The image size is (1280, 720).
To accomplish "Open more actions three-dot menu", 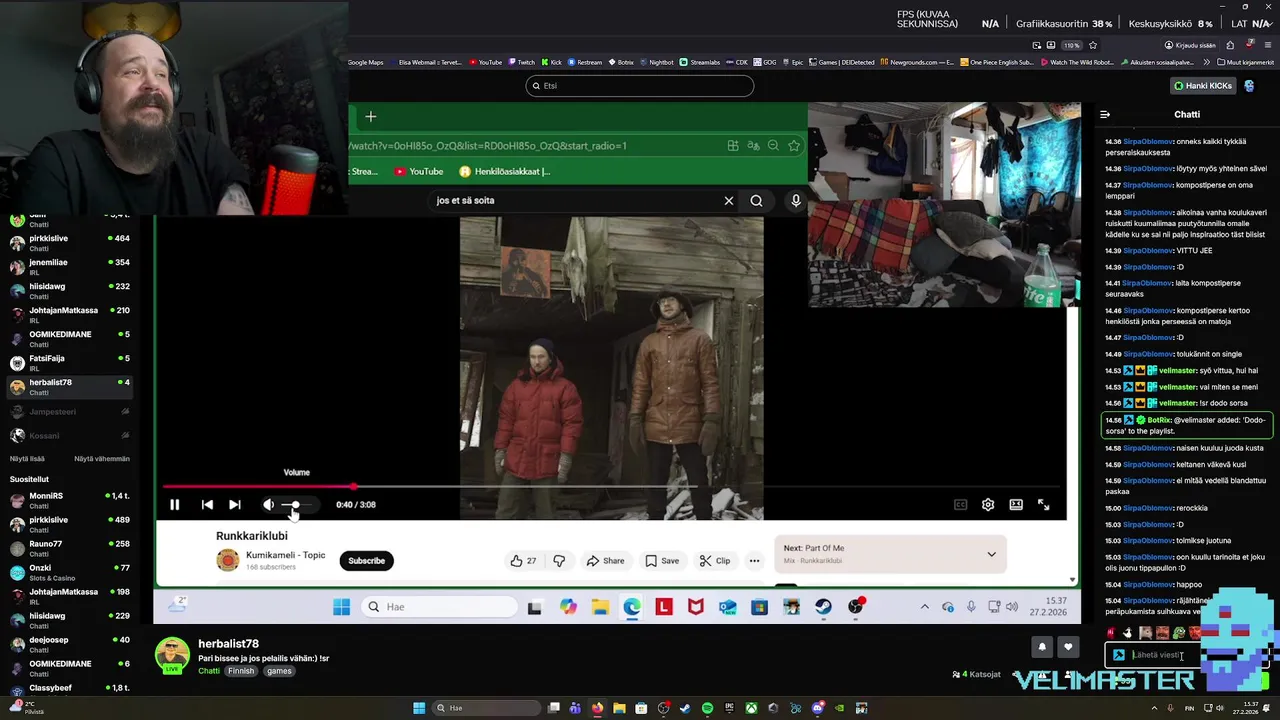I will (754, 561).
